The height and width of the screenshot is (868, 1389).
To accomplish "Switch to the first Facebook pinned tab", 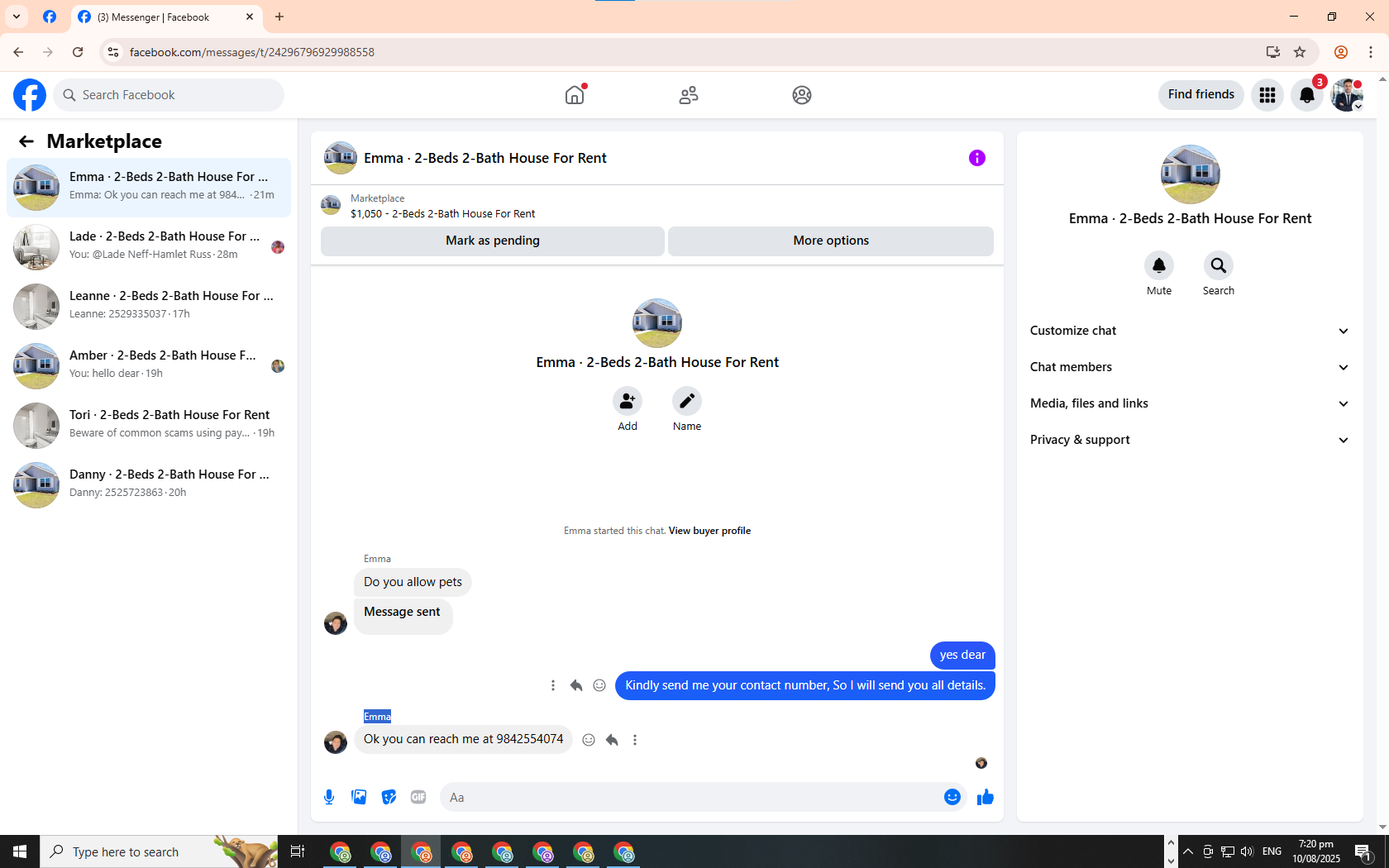I will pyautogui.click(x=50, y=17).
